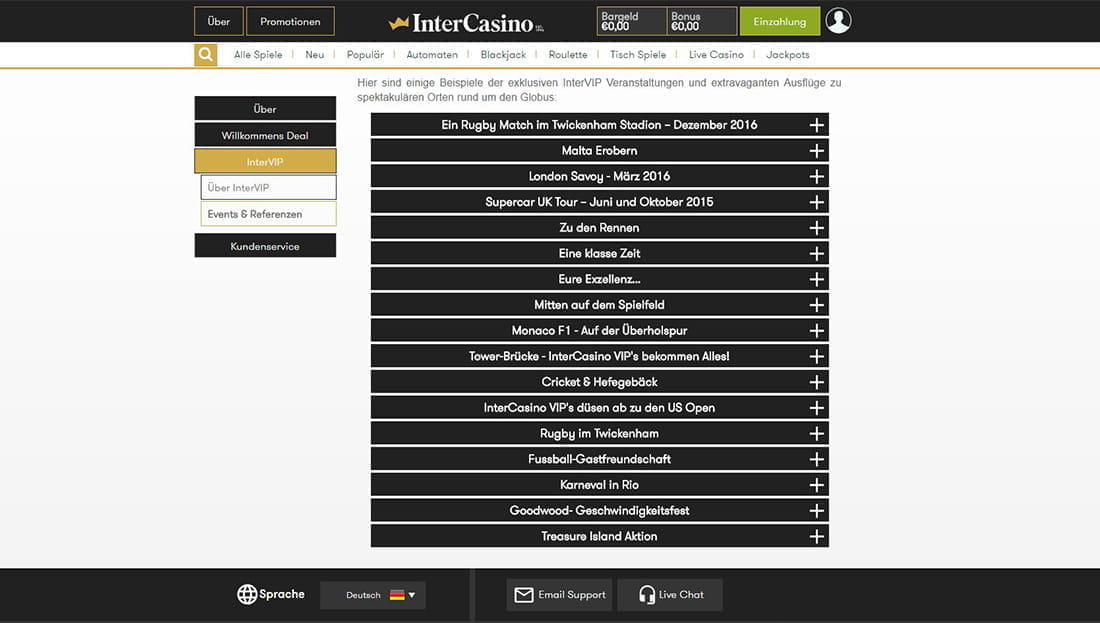Expand plus icon for Cricket & Hefegebäck
The width and height of the screenshot is (1100, 623).
click(x=816, y=382)
